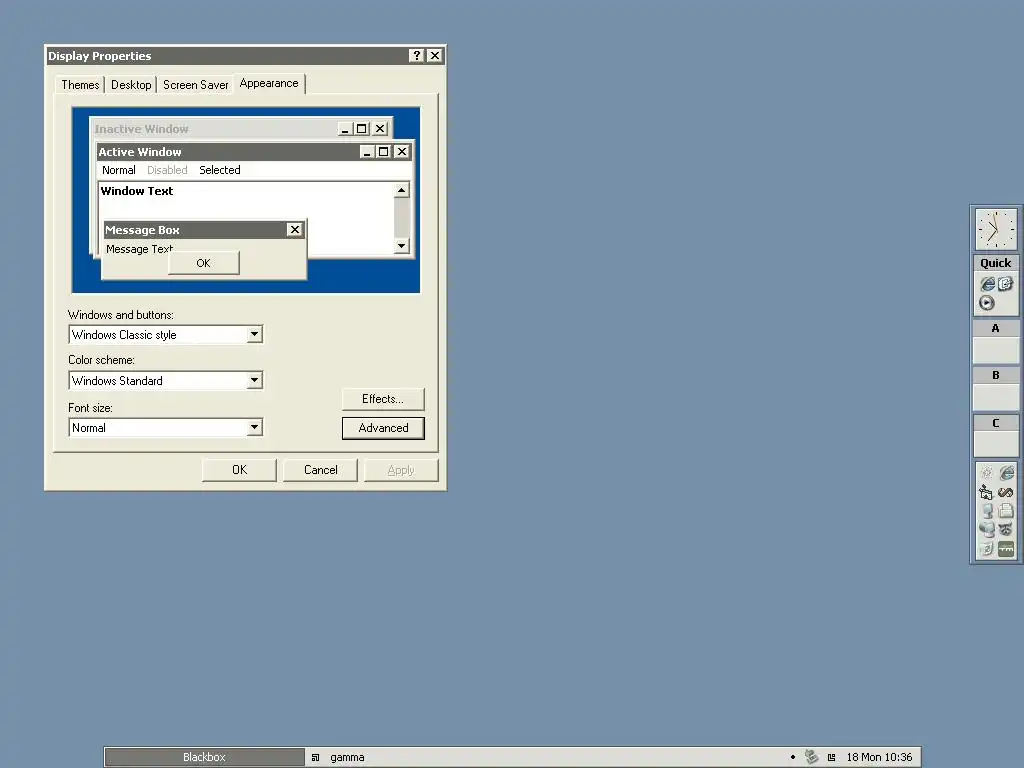
Task: Click the green meter icon in the dock tray
Action: click(x=1006, y=549)
